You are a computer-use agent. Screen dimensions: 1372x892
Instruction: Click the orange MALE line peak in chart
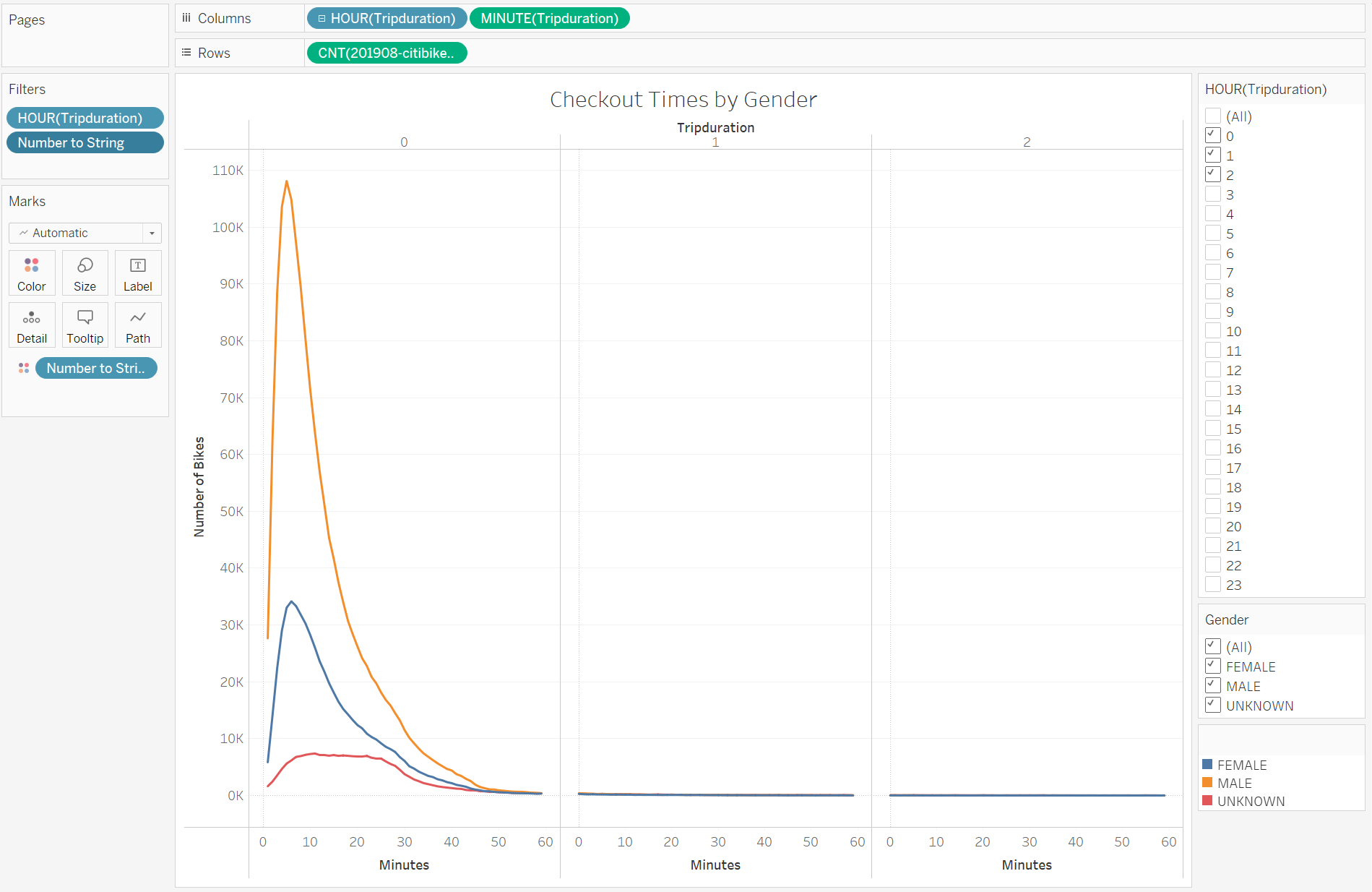pos(287,181)
